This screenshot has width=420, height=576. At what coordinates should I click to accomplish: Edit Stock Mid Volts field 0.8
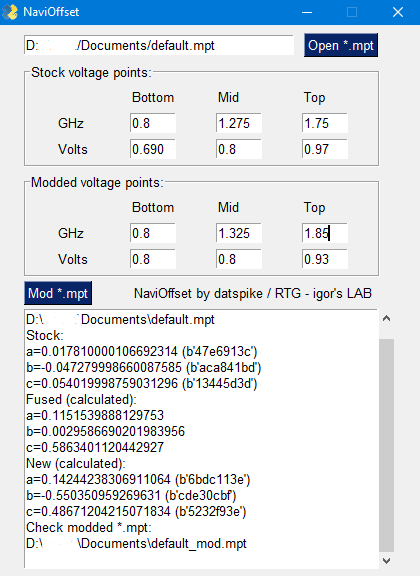(238, 149)
